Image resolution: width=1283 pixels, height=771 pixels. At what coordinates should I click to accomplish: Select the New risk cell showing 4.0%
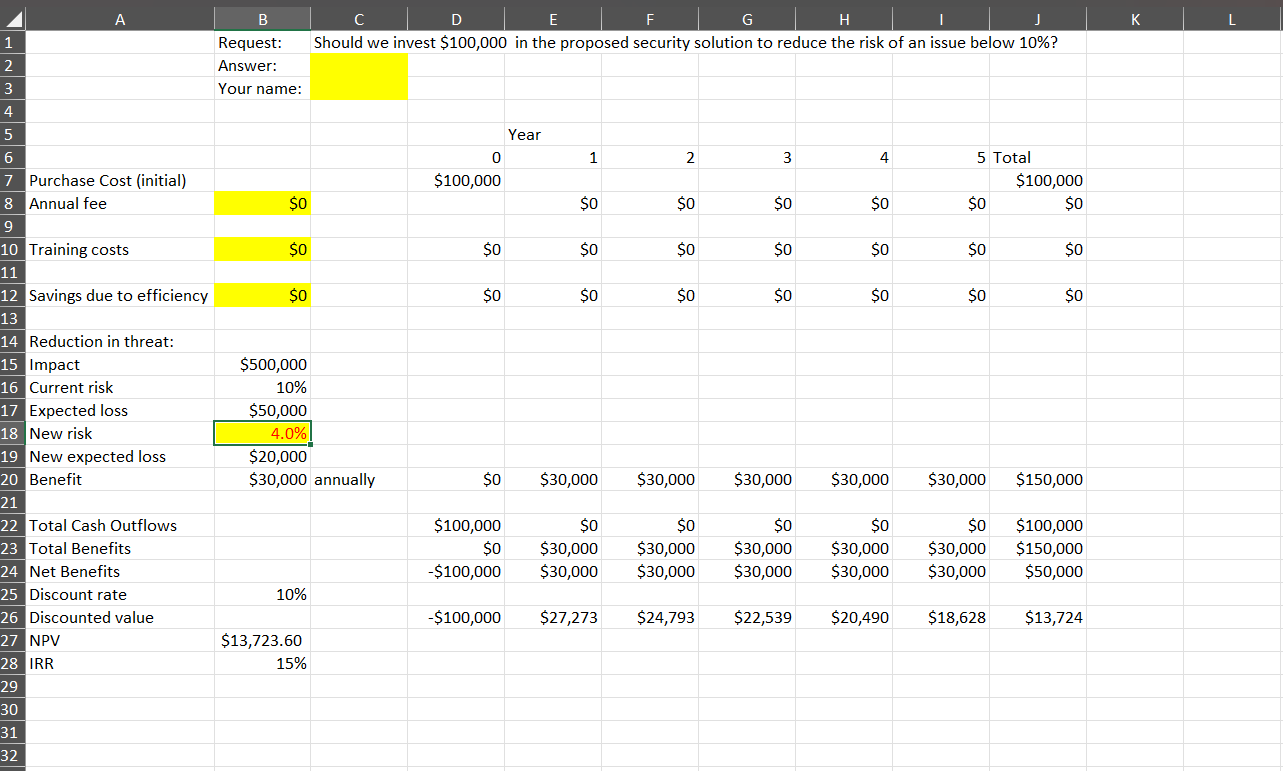point(262,434)
